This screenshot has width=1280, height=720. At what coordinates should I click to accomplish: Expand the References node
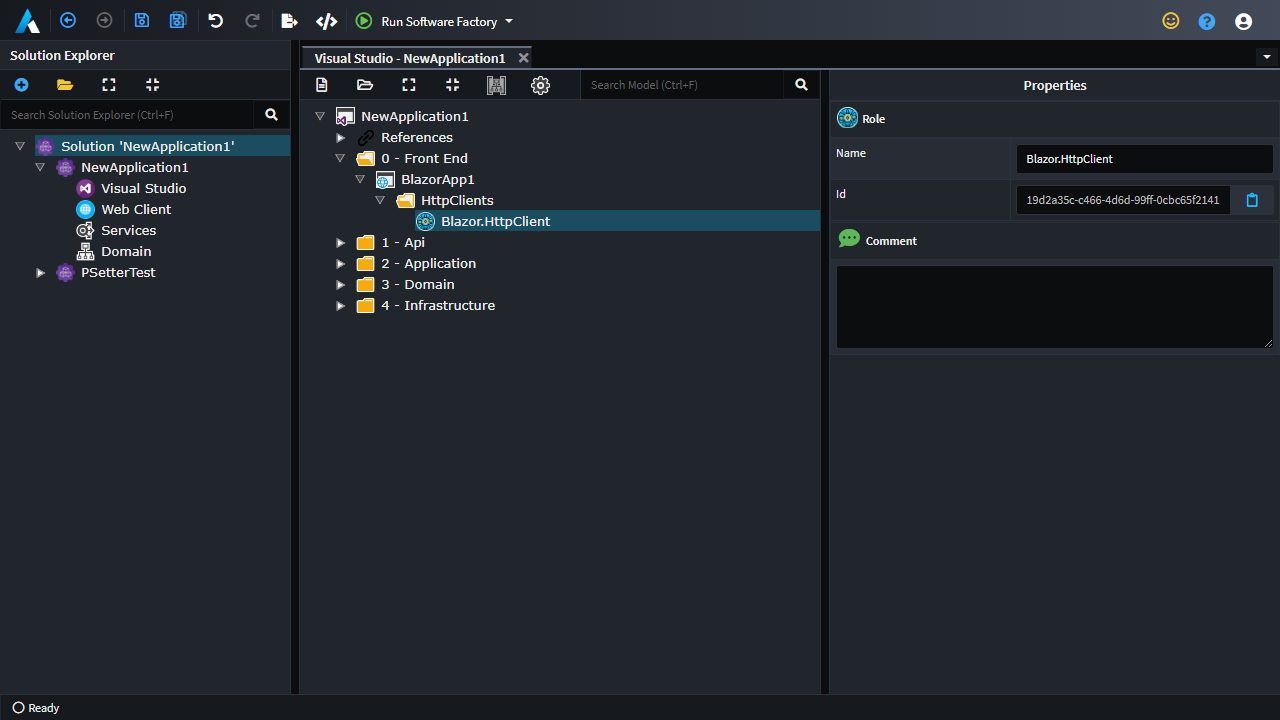(340, 137)
